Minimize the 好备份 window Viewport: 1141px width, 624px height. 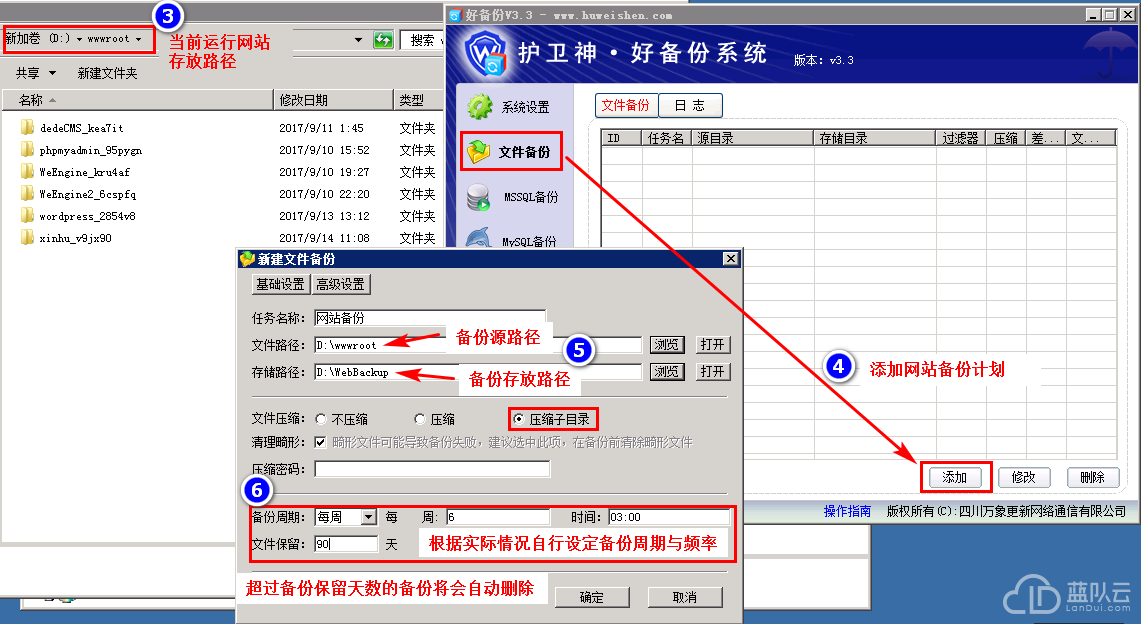[x=1094, y=15]
